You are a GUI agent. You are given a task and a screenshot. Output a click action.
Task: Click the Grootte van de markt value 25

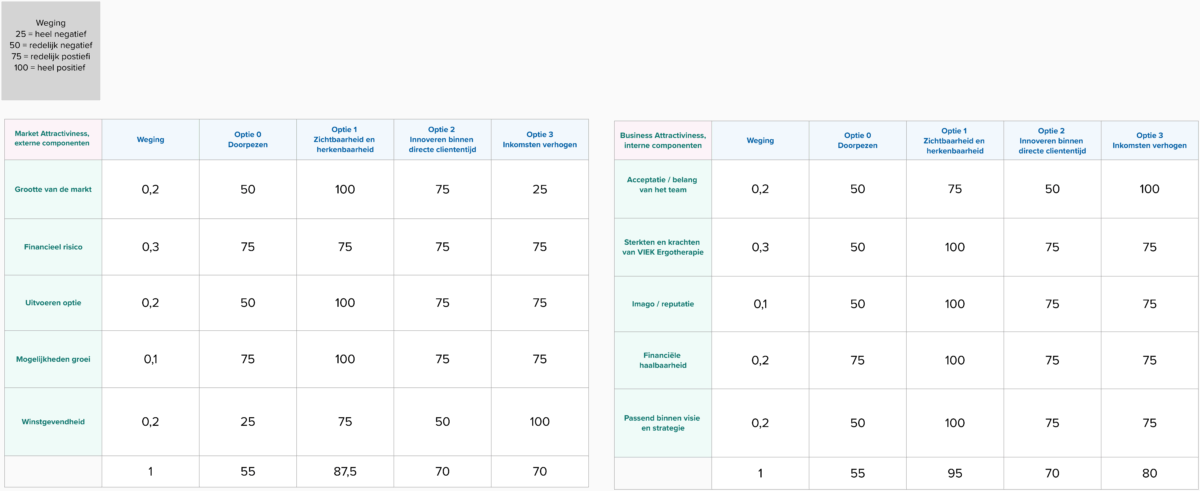pos(540,189)
